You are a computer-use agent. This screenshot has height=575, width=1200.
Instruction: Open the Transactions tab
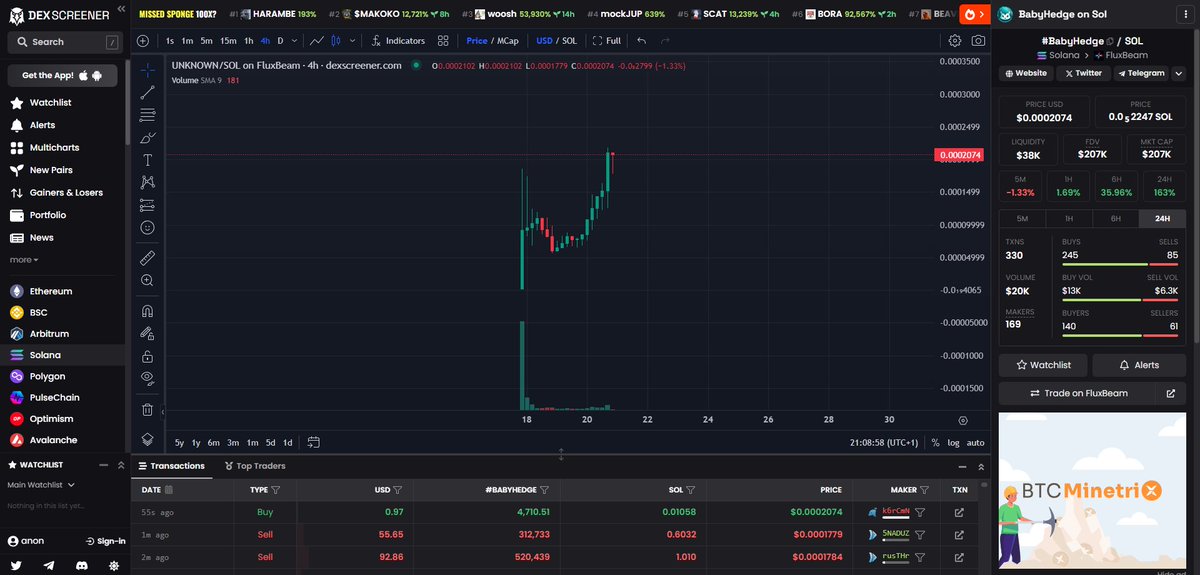click(x=170, y=466)
